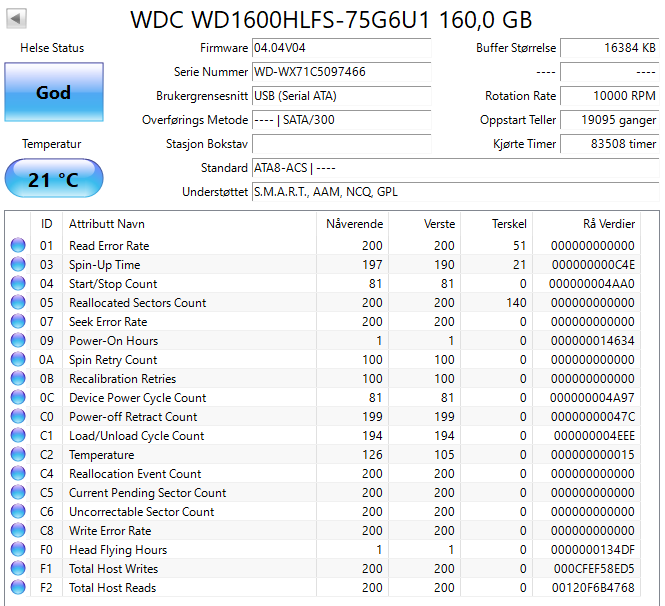The image size is (665, 606).
Task: Click the Buffer Størrelse field 16384 KB
Action: [x=609, y=47]
